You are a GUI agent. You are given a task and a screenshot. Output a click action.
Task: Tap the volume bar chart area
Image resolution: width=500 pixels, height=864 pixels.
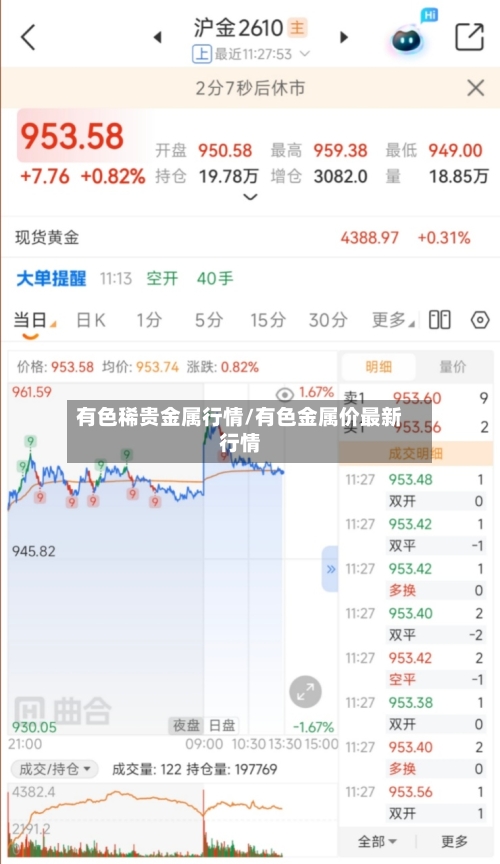(x=172, y=821)
